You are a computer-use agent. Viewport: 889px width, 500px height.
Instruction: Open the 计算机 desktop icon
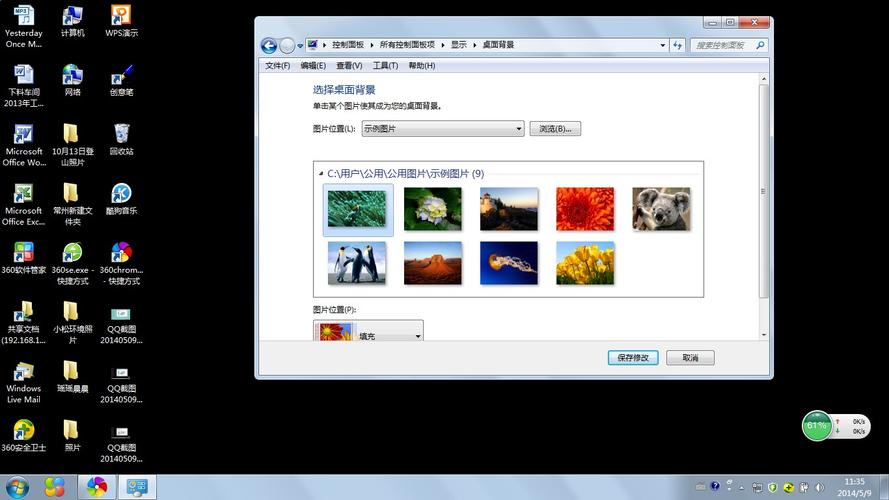tap(73, 22)
